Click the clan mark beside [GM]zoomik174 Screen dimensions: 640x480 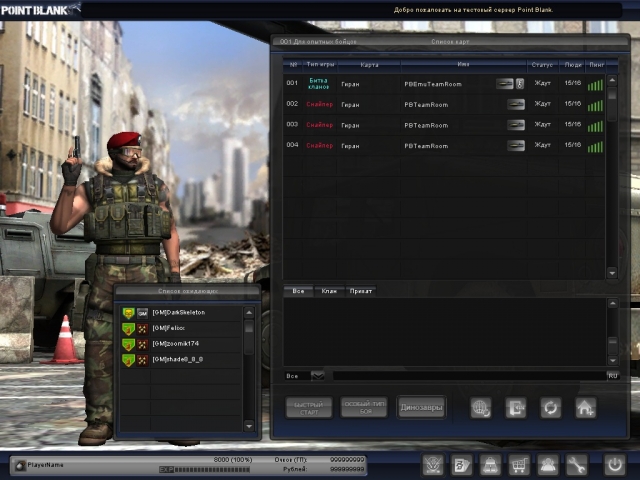point(142,344)
